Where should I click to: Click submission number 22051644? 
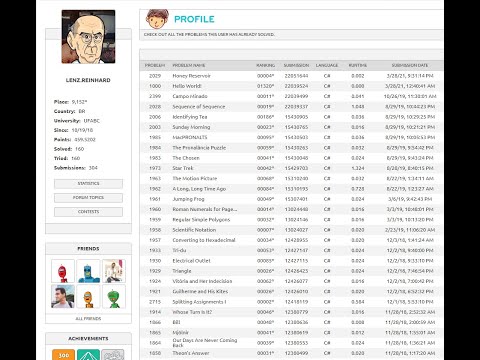[296, 76]
